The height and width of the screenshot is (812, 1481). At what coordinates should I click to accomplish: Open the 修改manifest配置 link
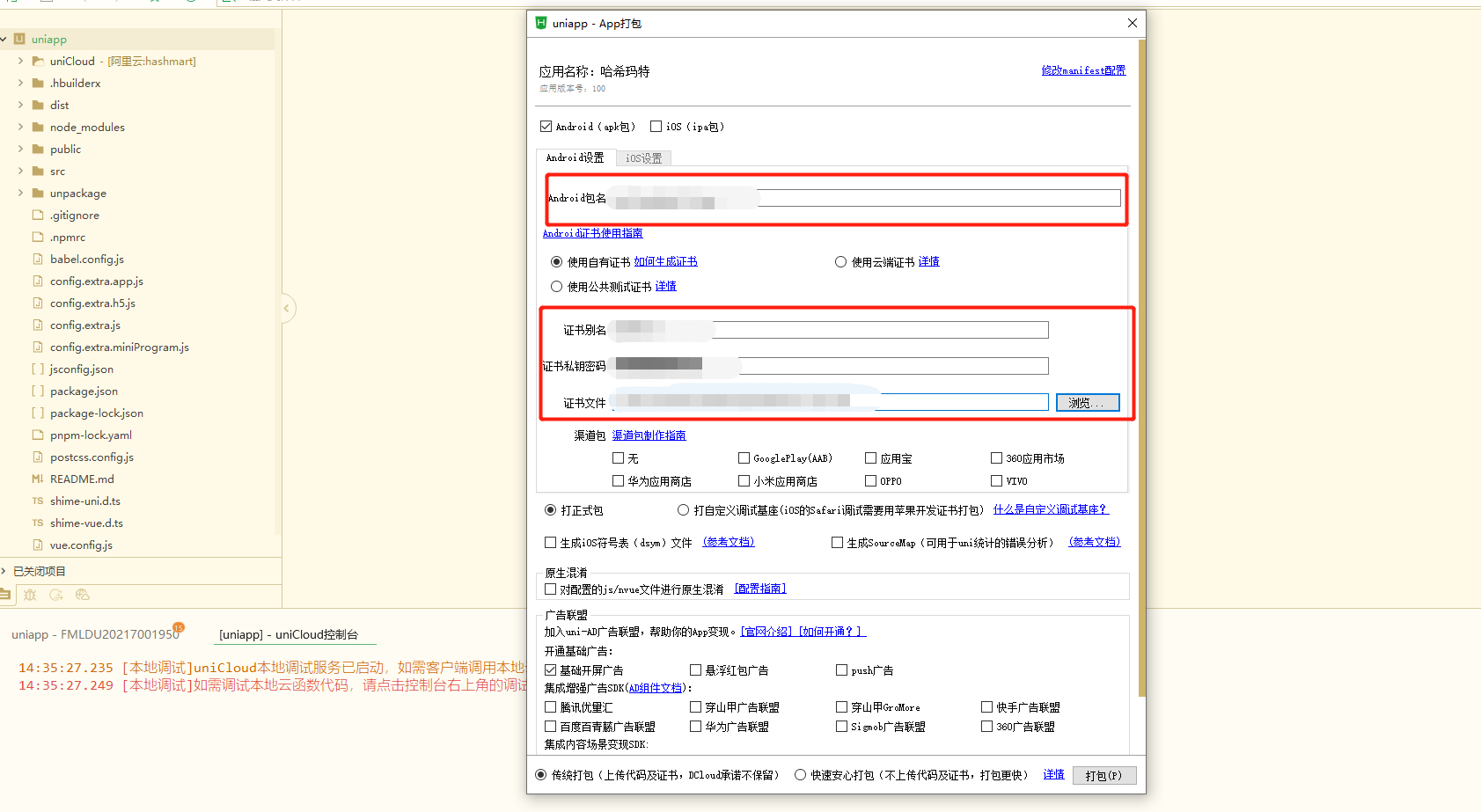1083,70
